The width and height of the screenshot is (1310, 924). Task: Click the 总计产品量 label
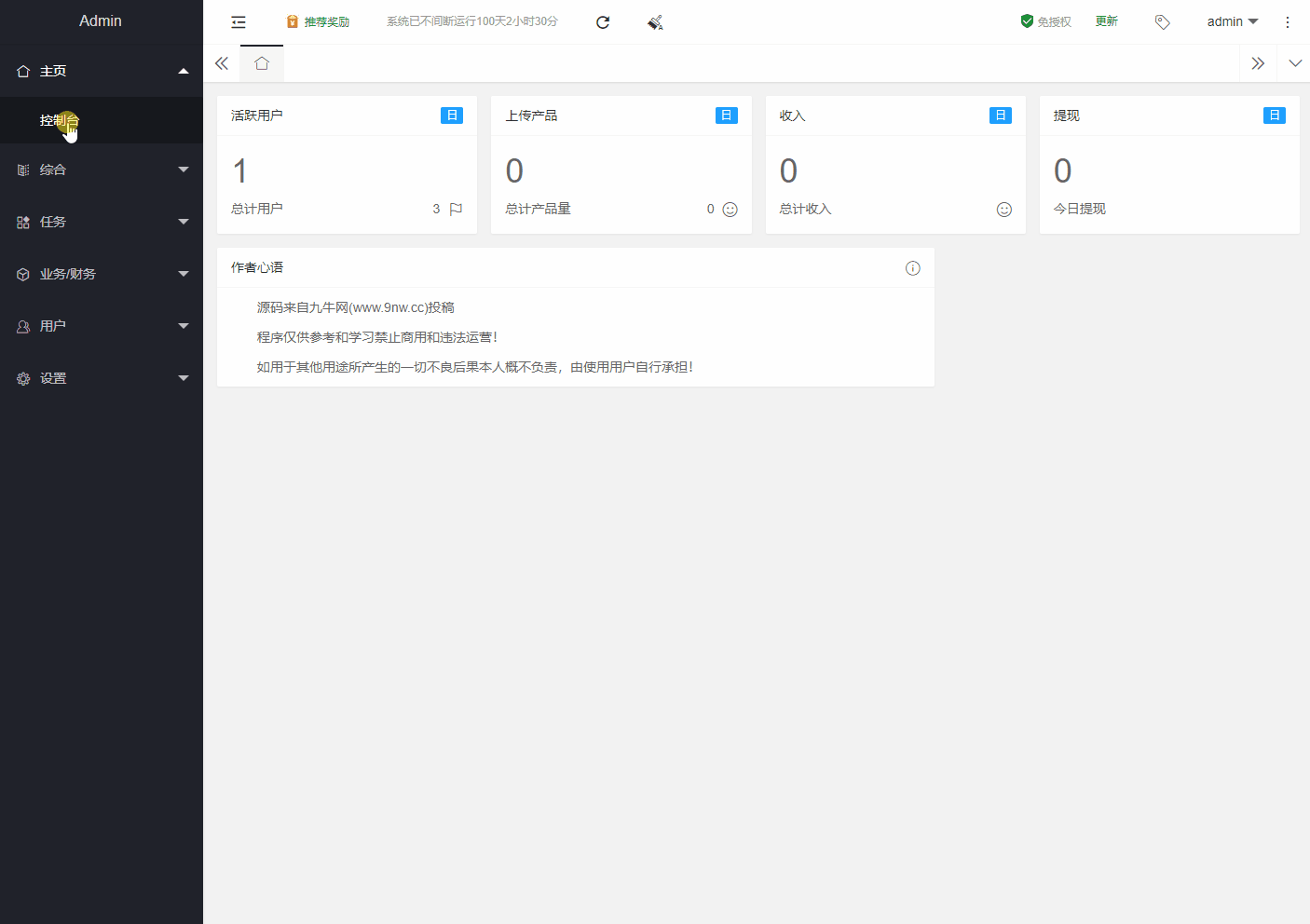538,209
